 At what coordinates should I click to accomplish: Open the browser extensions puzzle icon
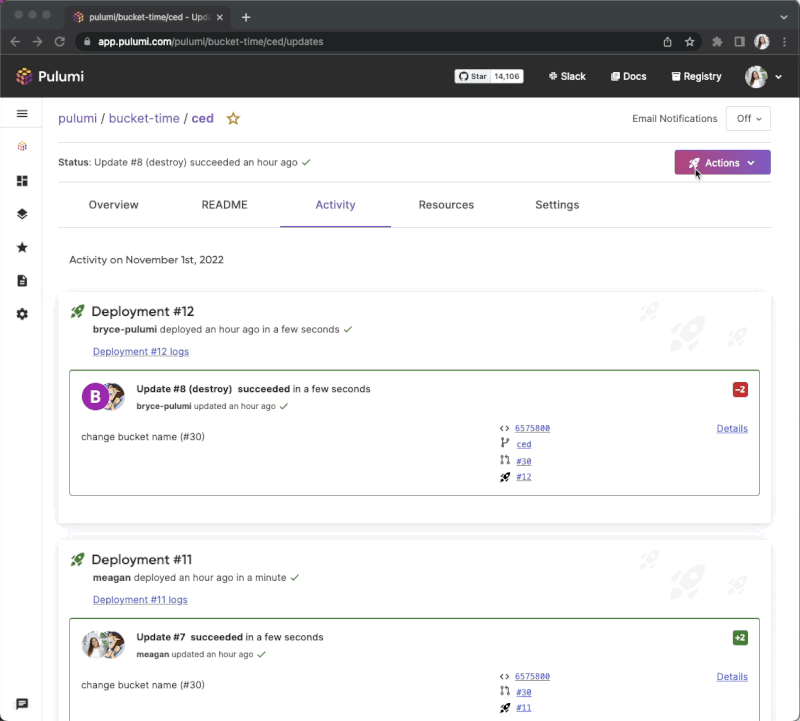pos(717,42)
